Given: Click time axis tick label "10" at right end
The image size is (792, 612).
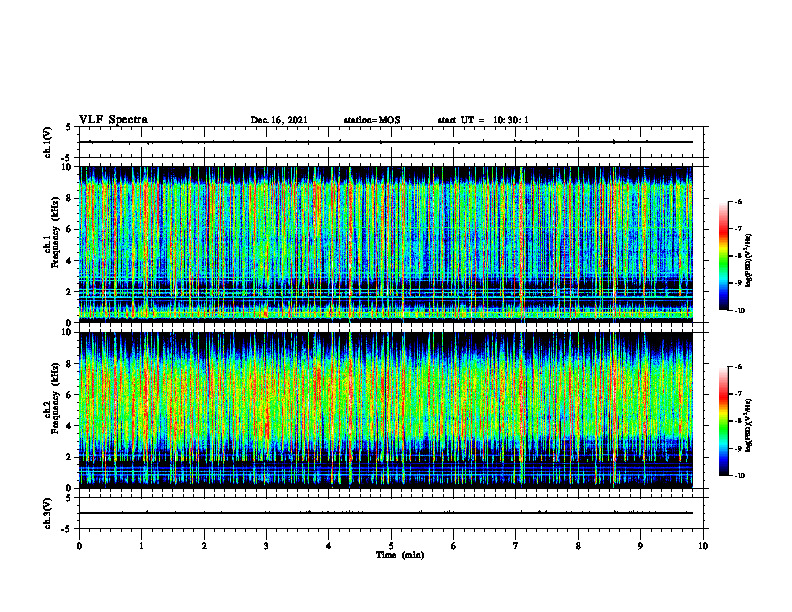Looking at the screenshot, I should click(703, 546).
